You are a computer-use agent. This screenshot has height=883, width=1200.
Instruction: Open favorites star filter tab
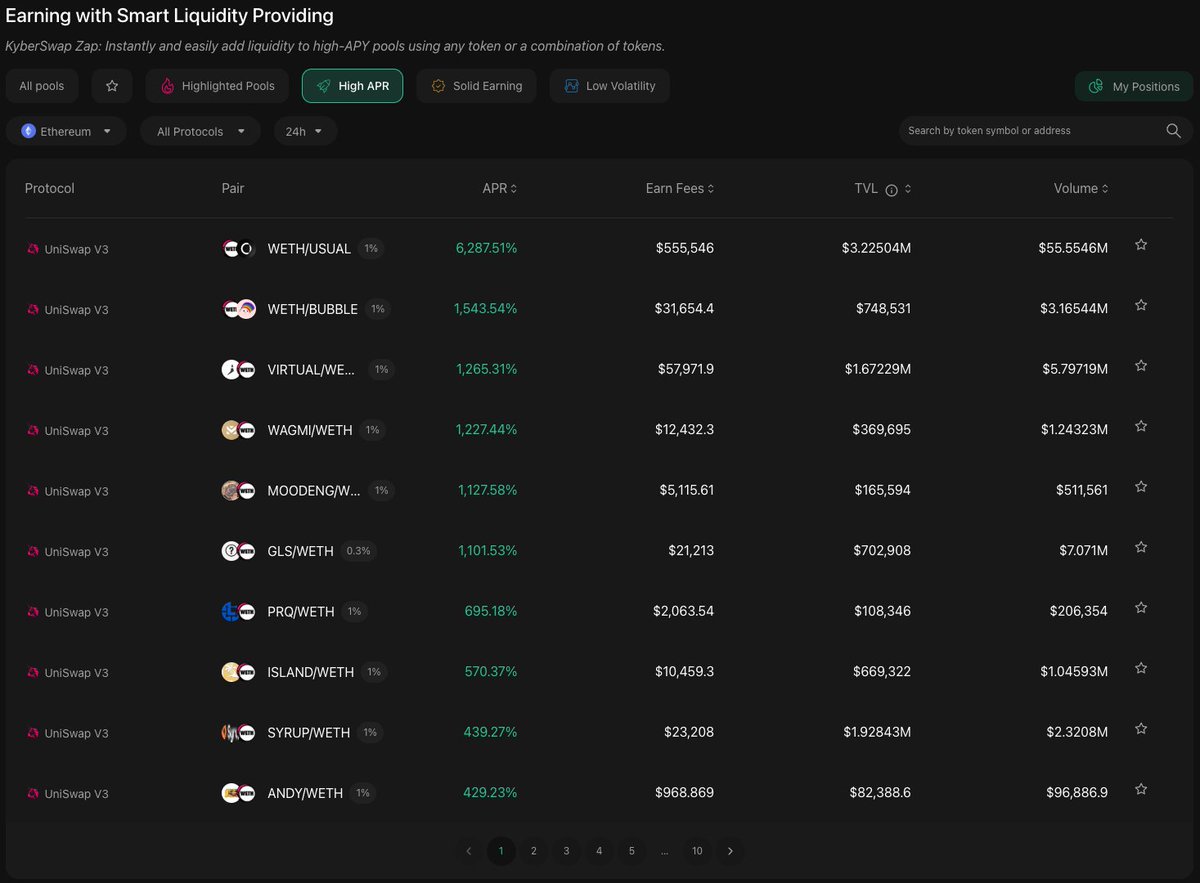(112, 86)
